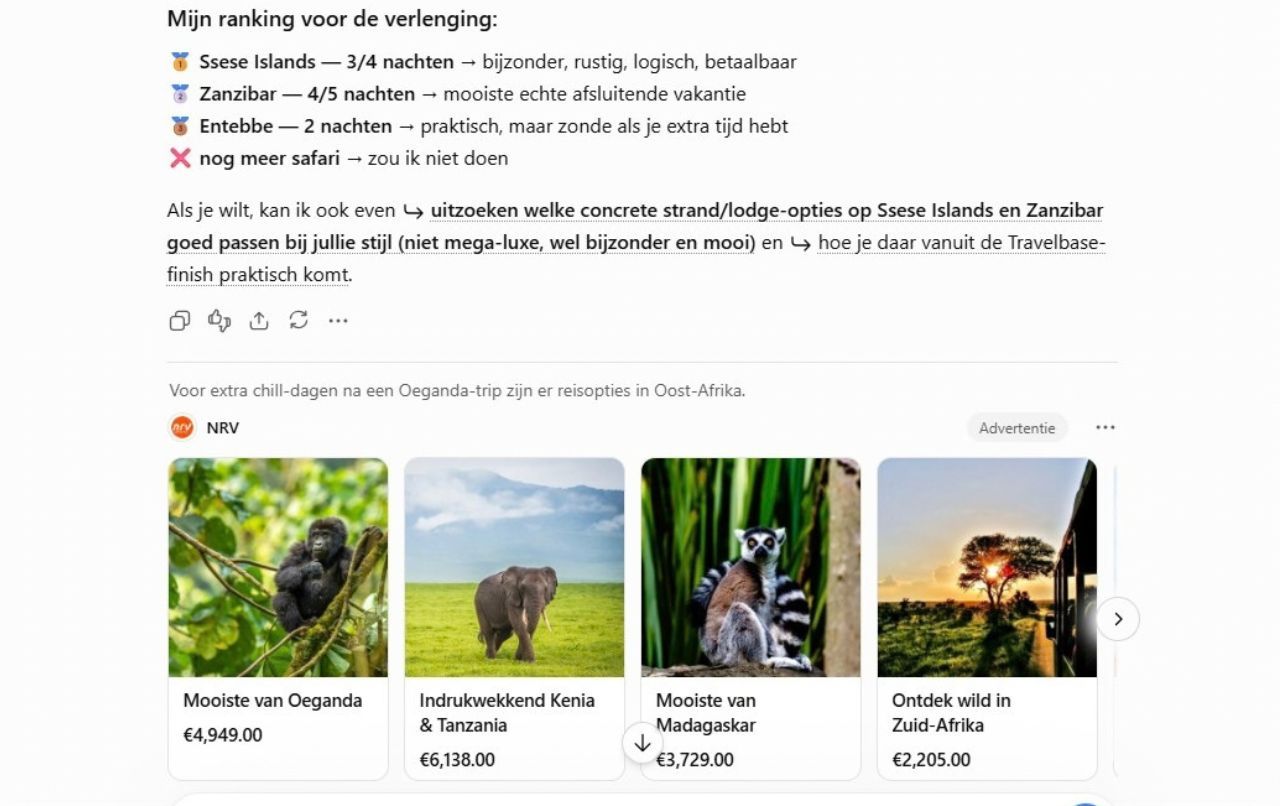Show next travel cards with the right chevron
Screen dimensions: 1280x806
pyautogui.click(x=1118, y=619)
